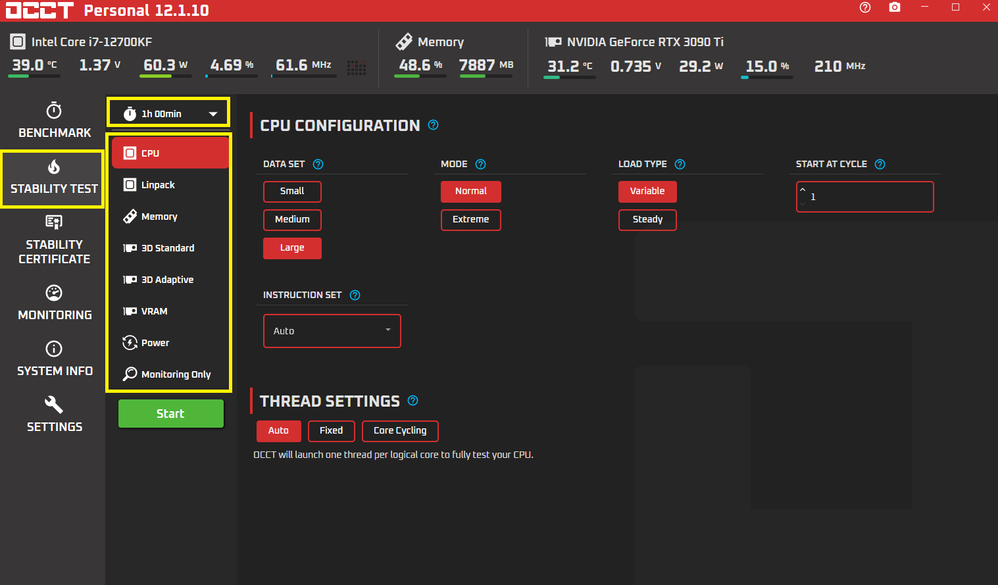
Task: Click the GPU clock 210 MHz reading
Action: point(840,66)
